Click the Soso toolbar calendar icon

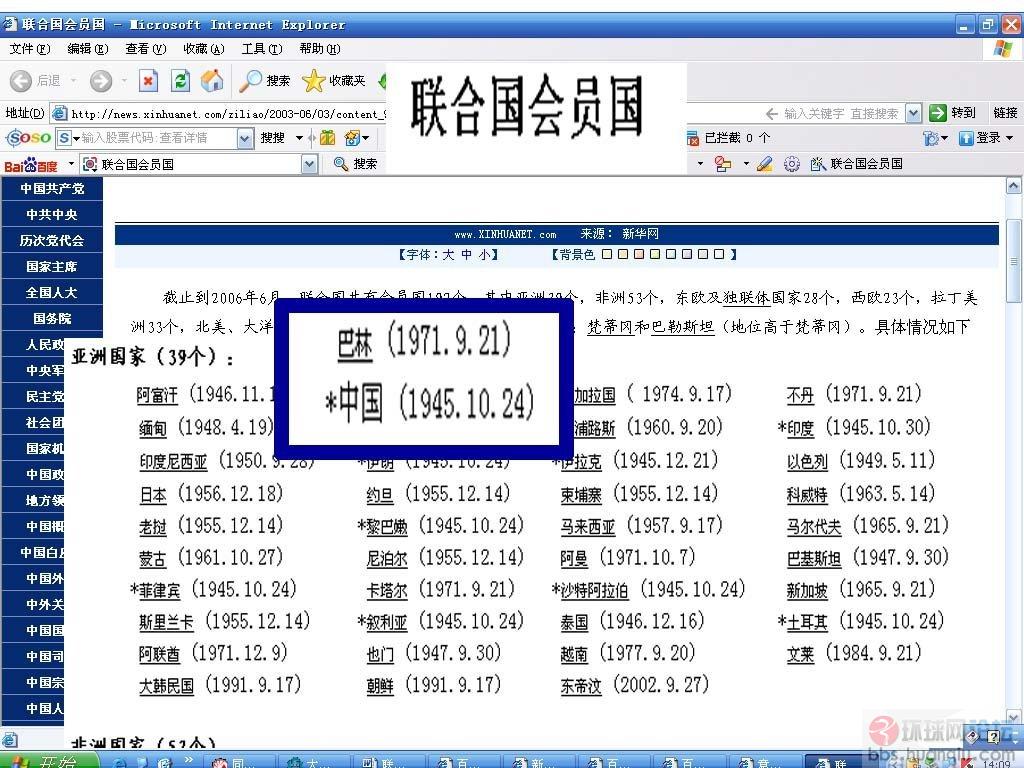click(328, 138)
